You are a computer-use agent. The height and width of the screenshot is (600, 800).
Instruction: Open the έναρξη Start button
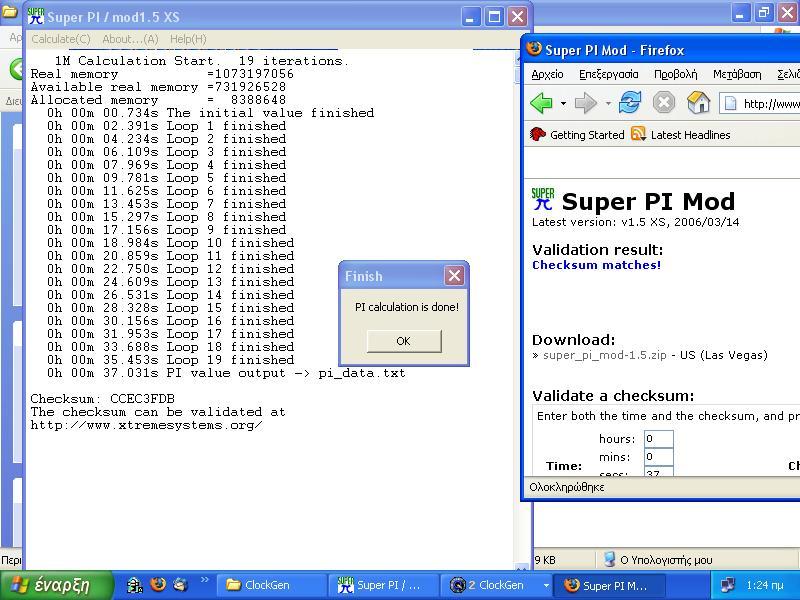(56, 585)
